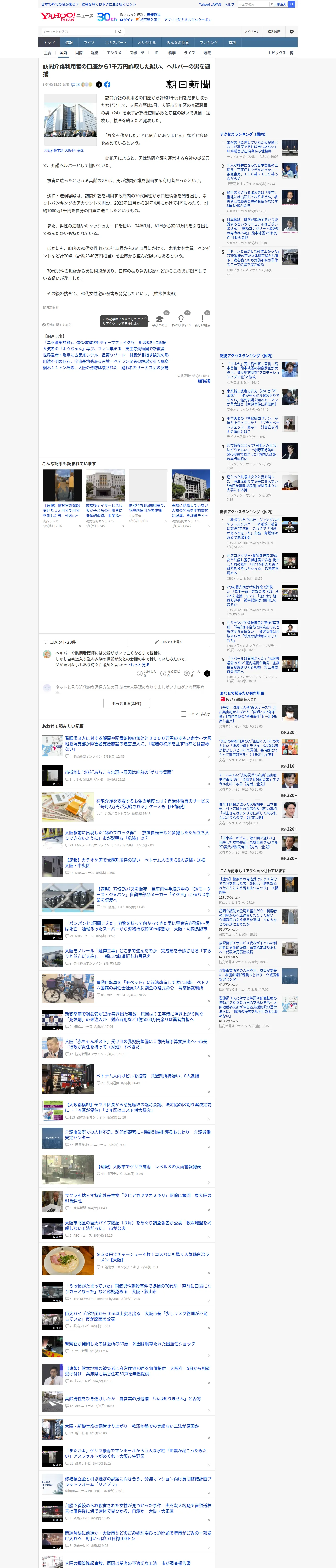Viewport: 336px width, 1568px height.
Task: Open settings via the gear icon
Action: [292, 32]
